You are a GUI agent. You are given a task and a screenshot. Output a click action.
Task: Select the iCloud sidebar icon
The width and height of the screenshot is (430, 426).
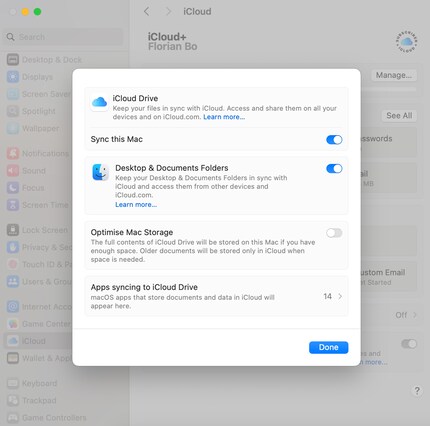(x=13, y=341)
